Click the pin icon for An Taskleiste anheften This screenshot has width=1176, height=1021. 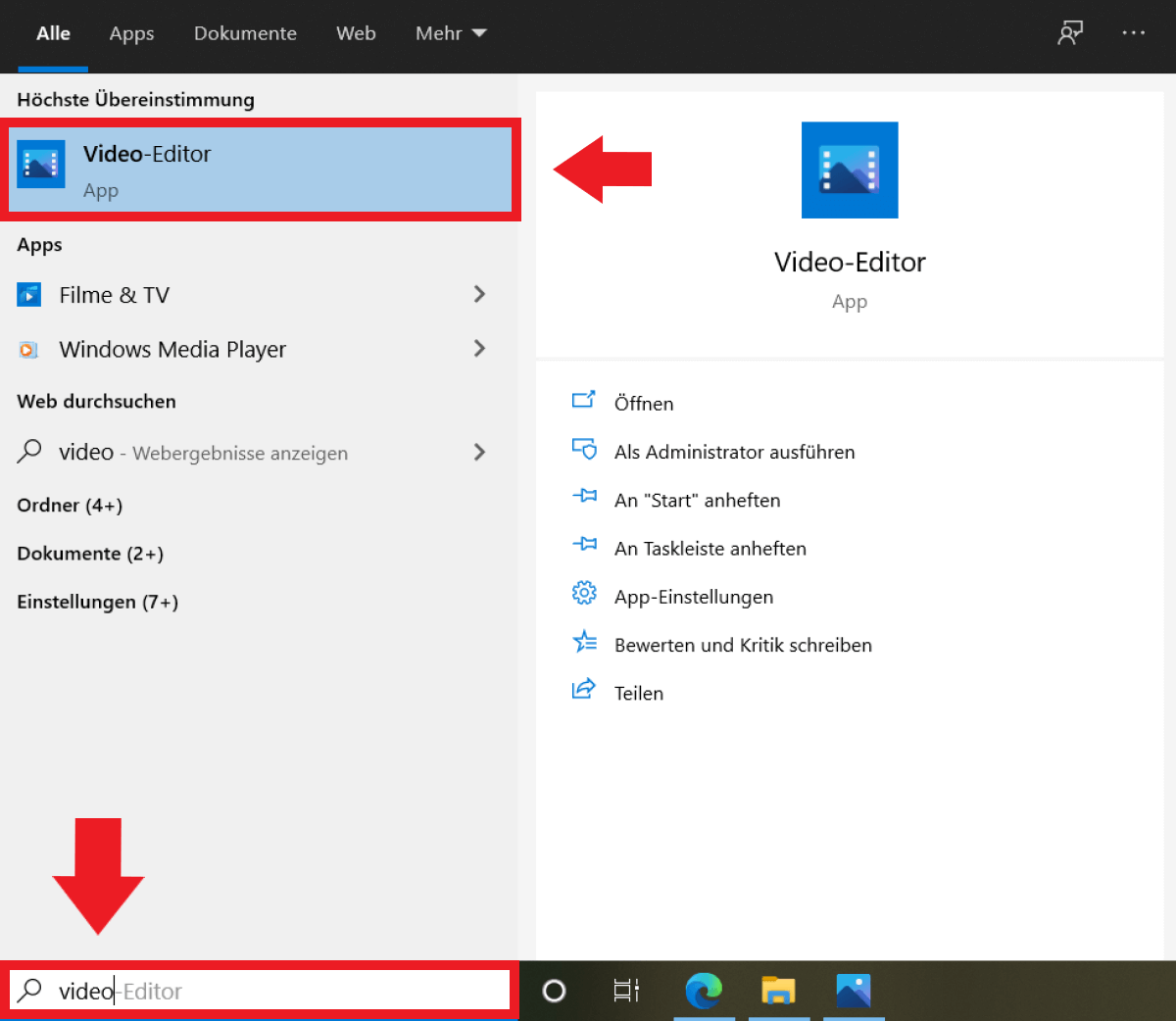[x=584, y=545]
